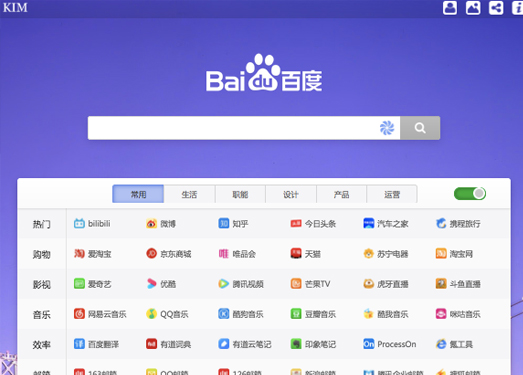
Task: Toggle the green switch beside the tabs
Action: click(470, 194)
